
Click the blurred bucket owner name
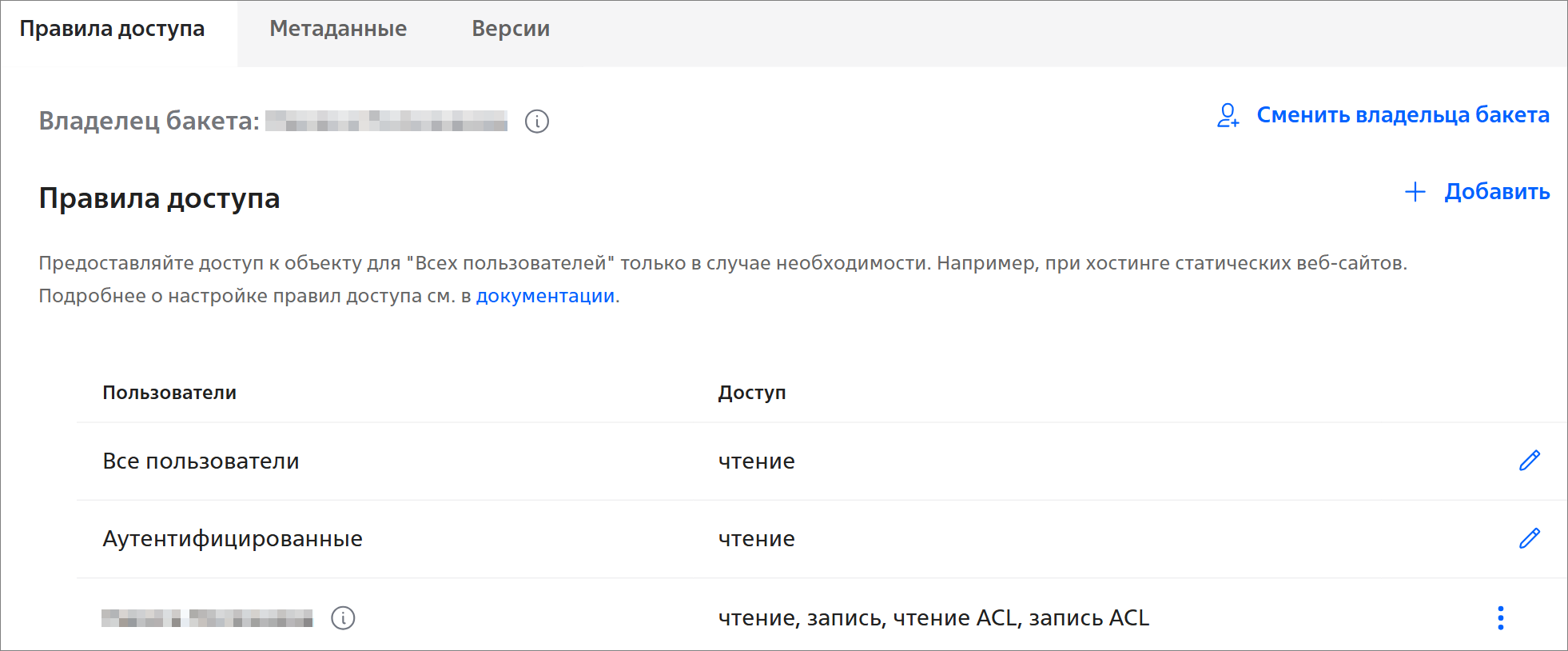click(386, 122)
